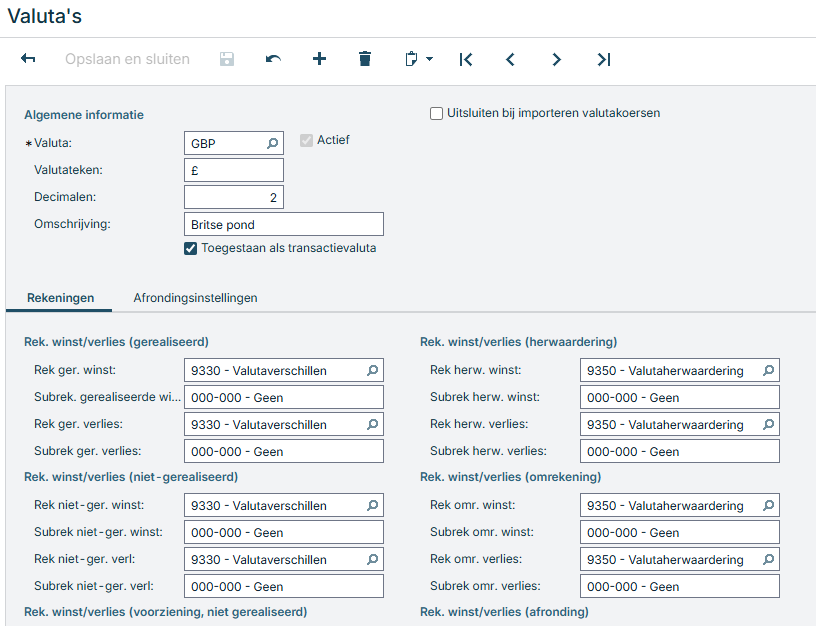Go back using the return arrow
The width and height of the screenshot is (816, 626).
pyautogui.click(x=28, y=59)
